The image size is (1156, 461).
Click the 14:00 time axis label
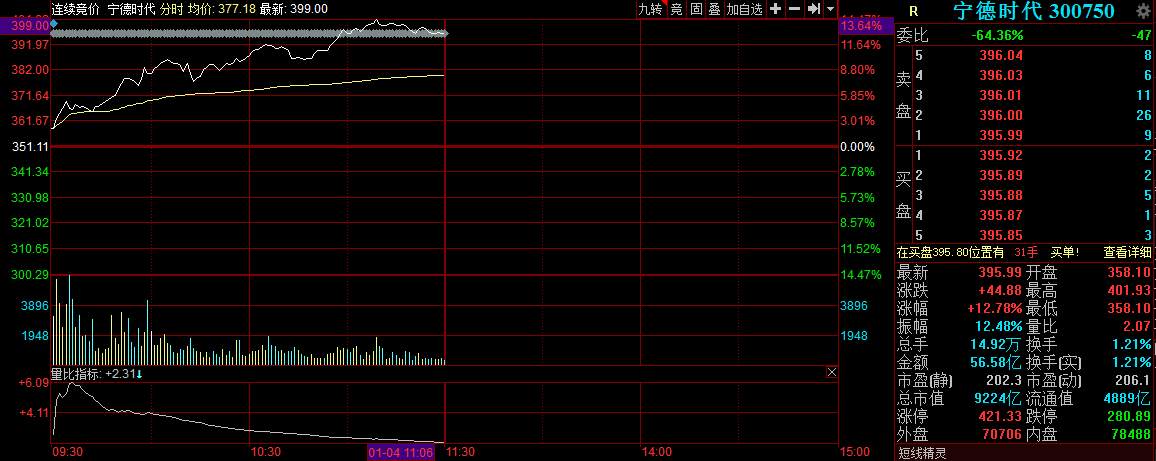tap(657, 451)
